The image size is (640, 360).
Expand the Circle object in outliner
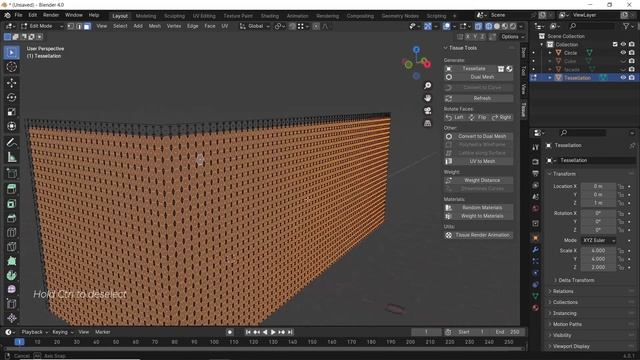550,53
